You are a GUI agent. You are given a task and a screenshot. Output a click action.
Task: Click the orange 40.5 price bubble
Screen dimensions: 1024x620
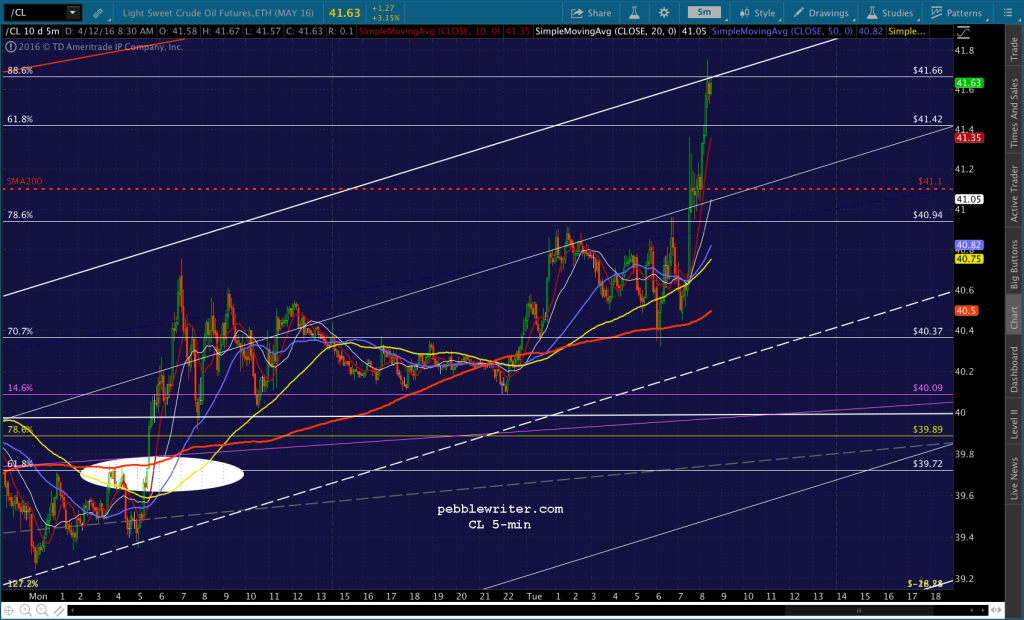(967, 311)
